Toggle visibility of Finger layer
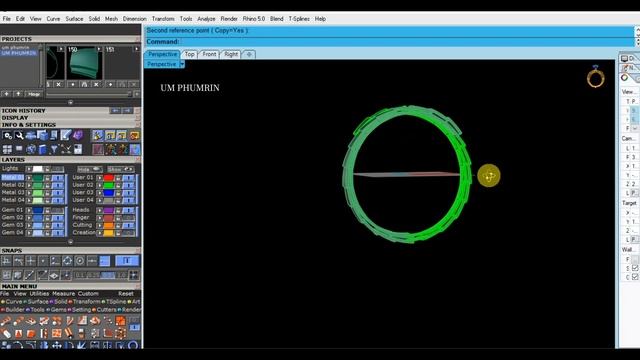 [128, 218]
